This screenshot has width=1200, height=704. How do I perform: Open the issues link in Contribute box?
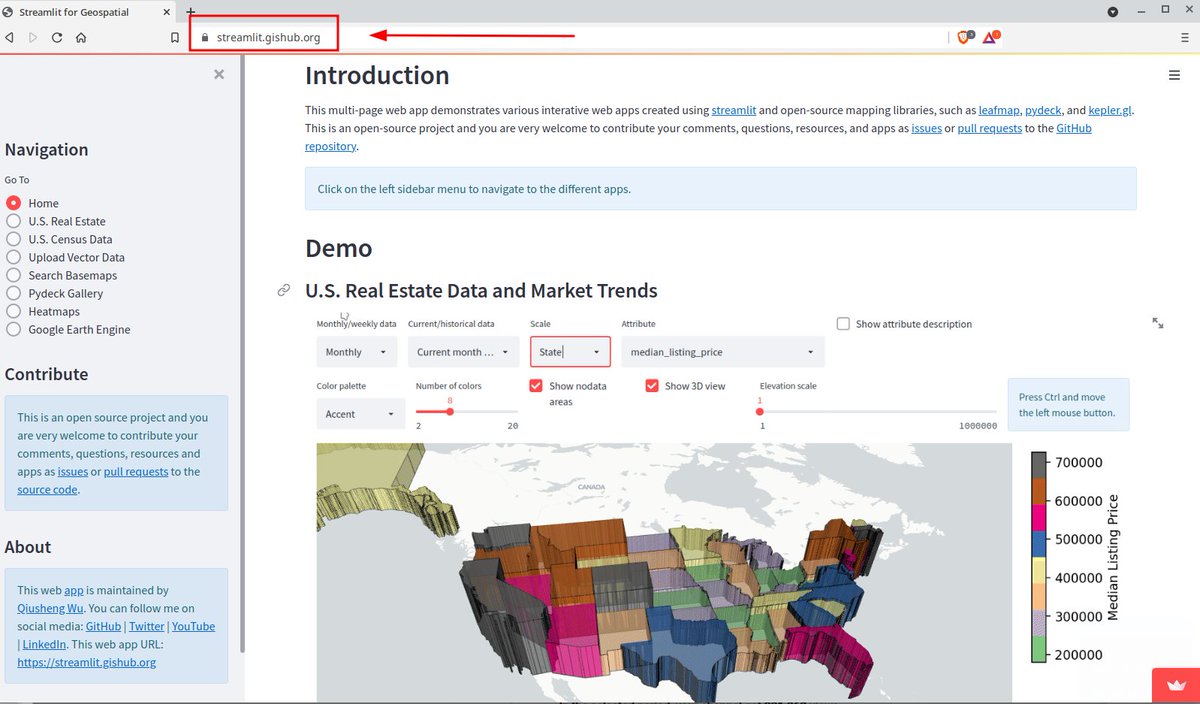coord(73,472)
